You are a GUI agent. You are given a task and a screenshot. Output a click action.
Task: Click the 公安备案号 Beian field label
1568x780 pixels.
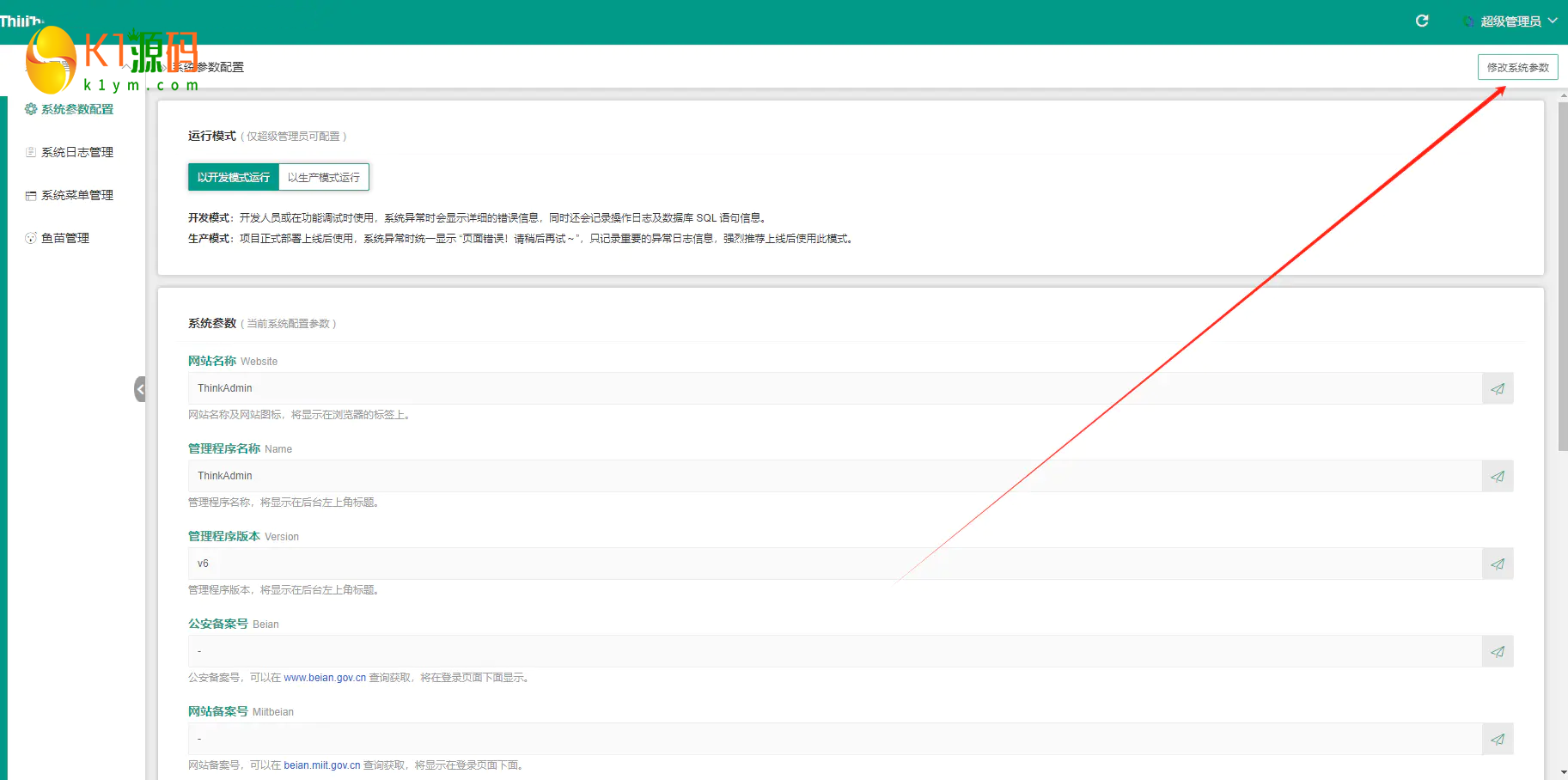[x=233, y=624]
